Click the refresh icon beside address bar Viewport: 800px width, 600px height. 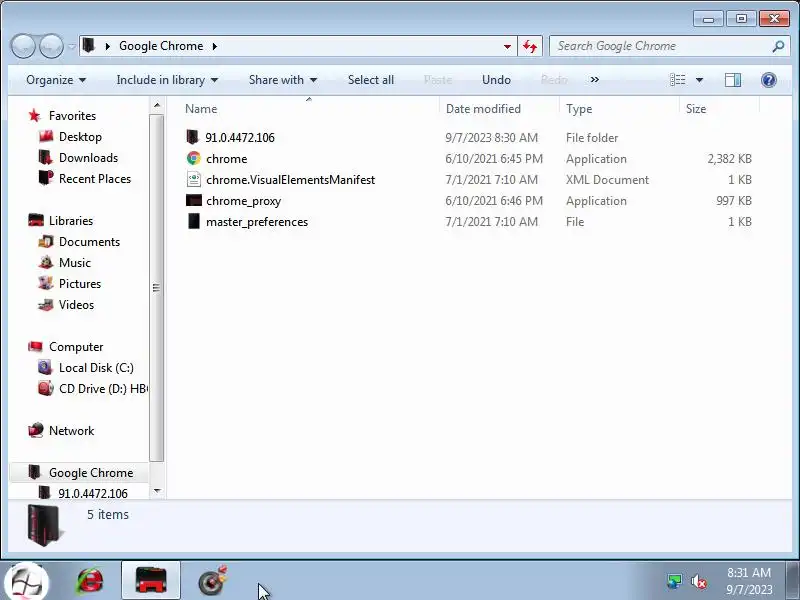pyautogui.click(x=530, y=46)
